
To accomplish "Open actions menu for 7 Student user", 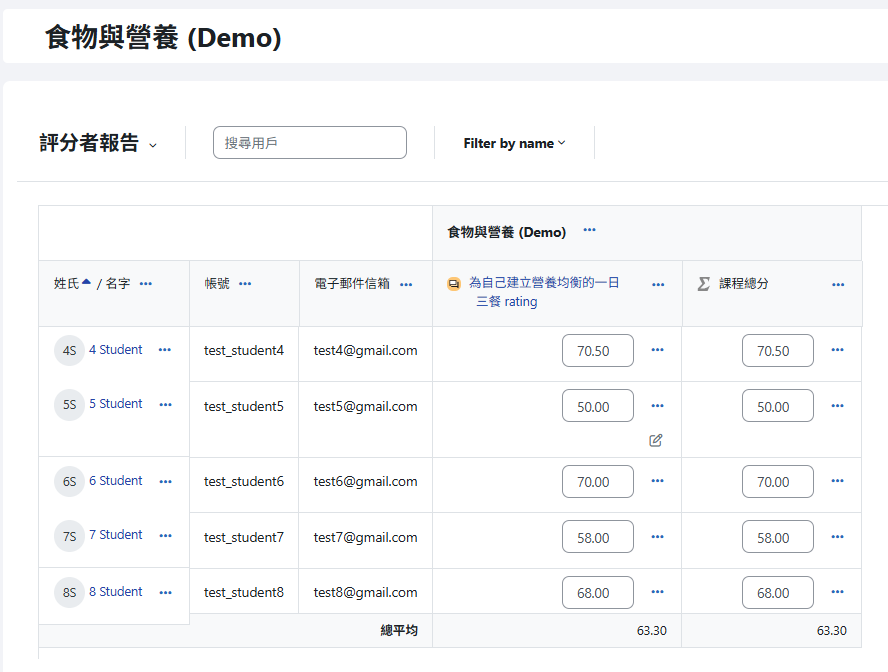I will 165,535.
